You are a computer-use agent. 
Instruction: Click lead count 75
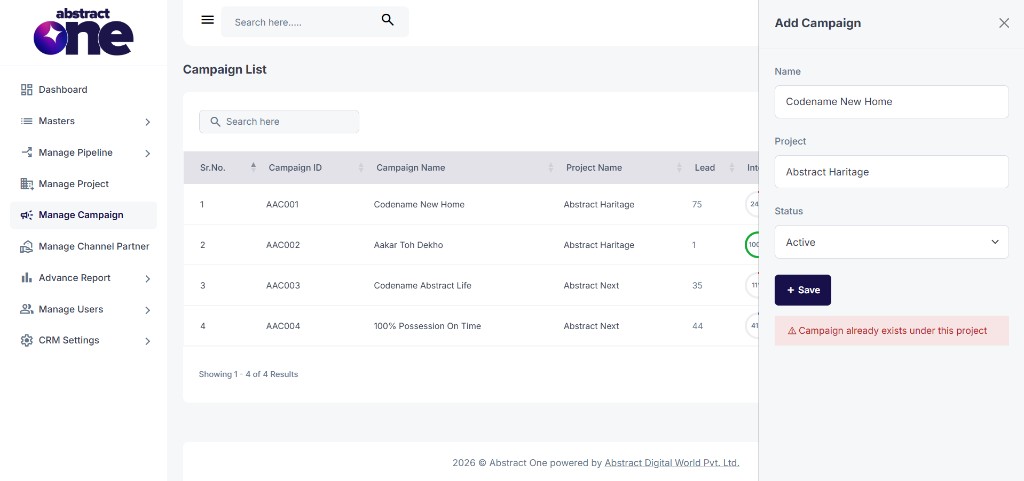697,204
